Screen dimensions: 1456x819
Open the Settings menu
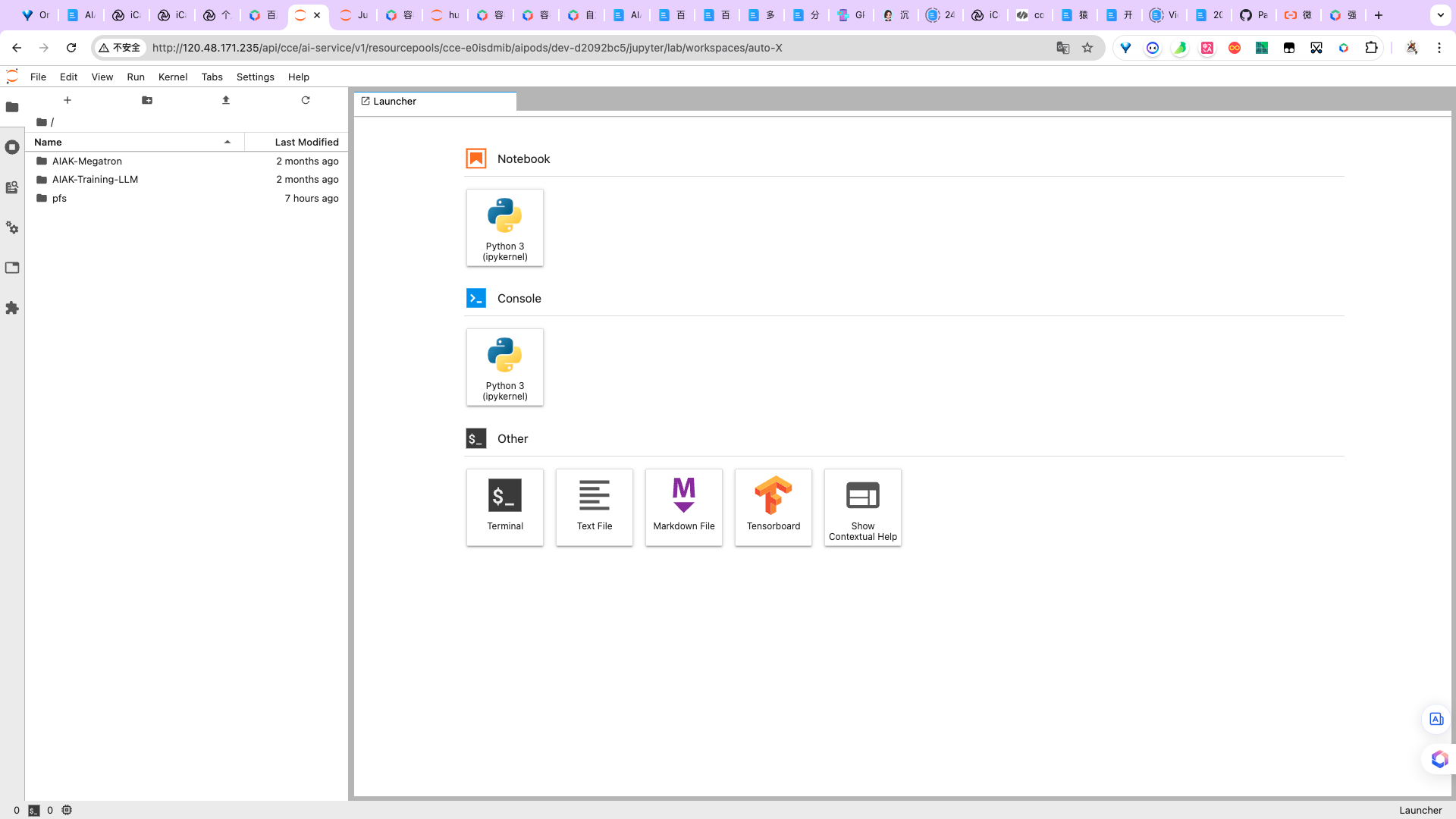[x=255, y=77]
